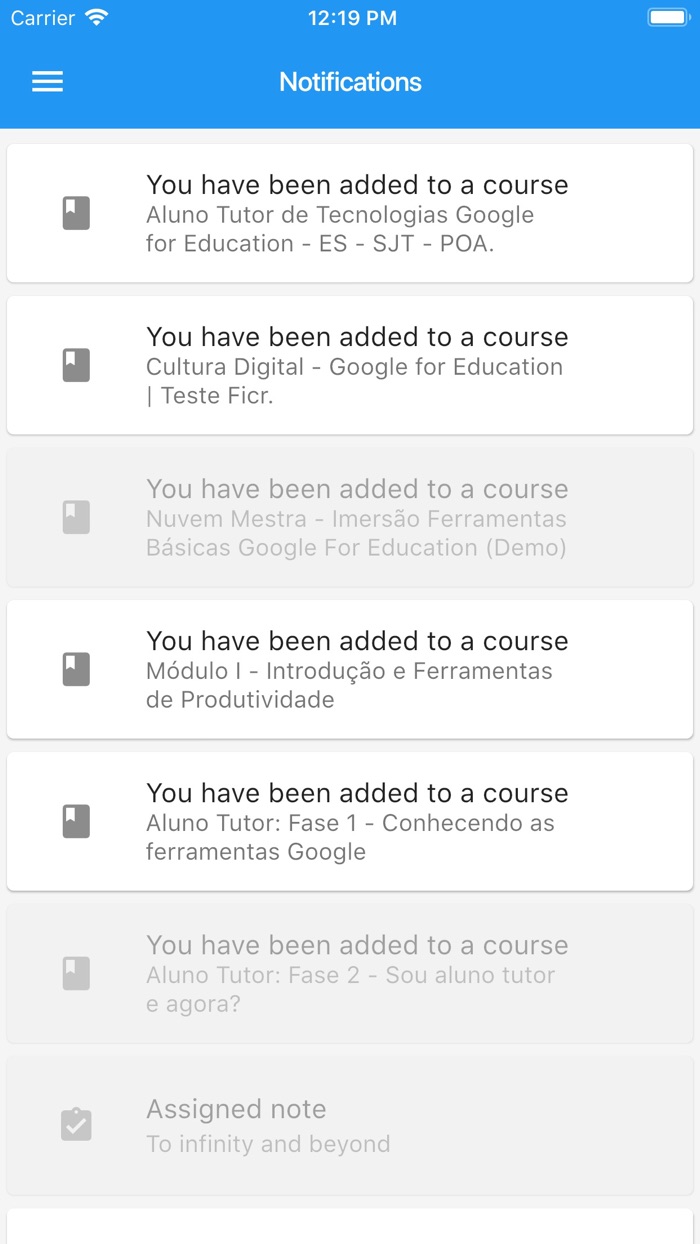Open the navigation drawer menu
The image size is (700, 1244).
47,82
